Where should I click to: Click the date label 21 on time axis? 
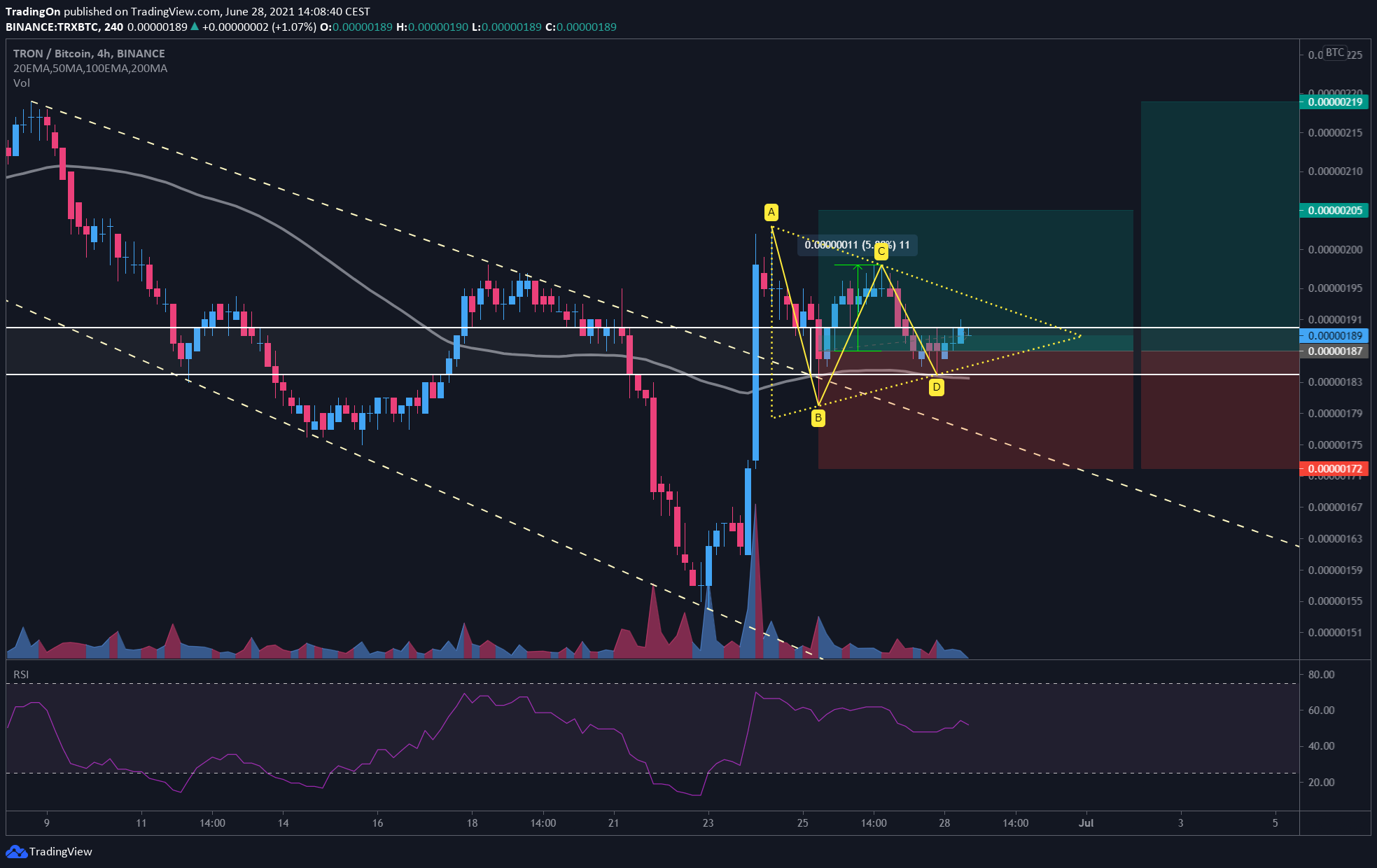(x=613, y=823)
